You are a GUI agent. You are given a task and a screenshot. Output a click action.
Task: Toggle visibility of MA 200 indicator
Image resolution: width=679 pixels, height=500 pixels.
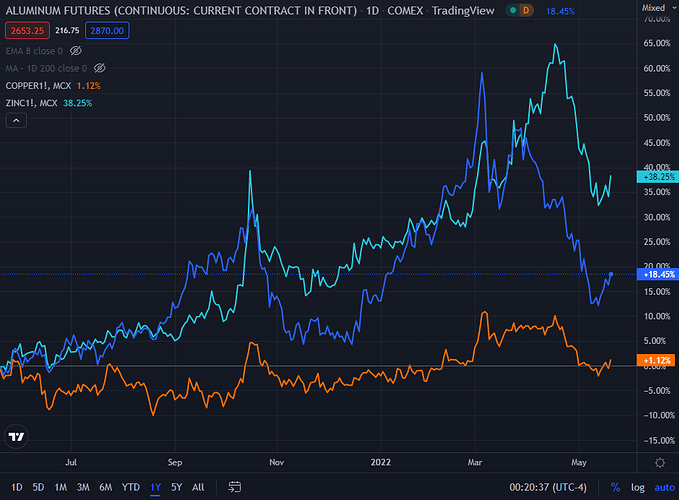click(100, 68)
